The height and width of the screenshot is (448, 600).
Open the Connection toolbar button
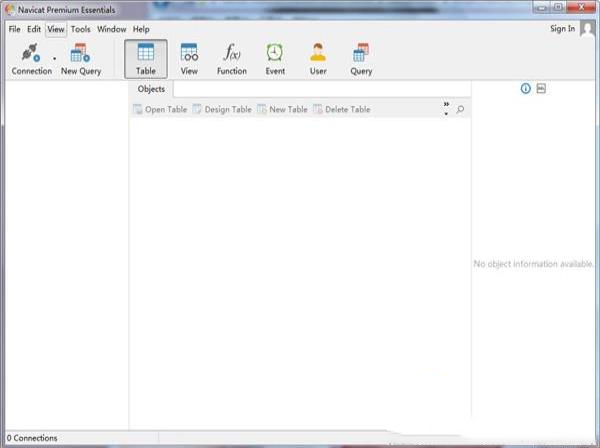point(31,59)
